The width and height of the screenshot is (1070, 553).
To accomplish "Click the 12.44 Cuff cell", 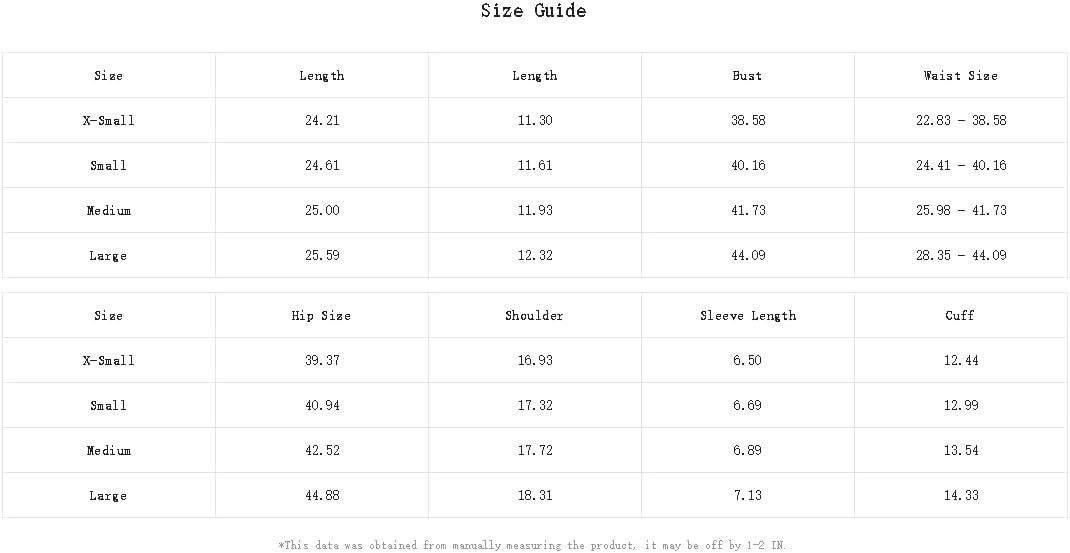I will pyautogui.click(x=961, y=361).
